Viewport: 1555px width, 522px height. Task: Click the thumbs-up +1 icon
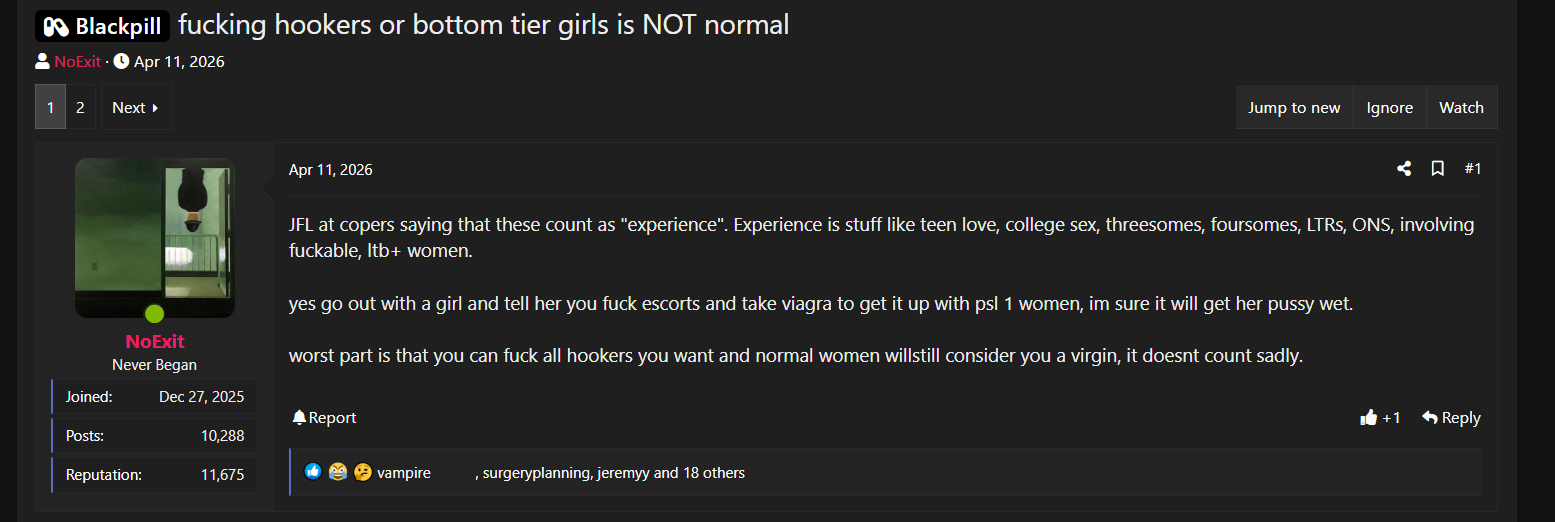(1369, 417)
